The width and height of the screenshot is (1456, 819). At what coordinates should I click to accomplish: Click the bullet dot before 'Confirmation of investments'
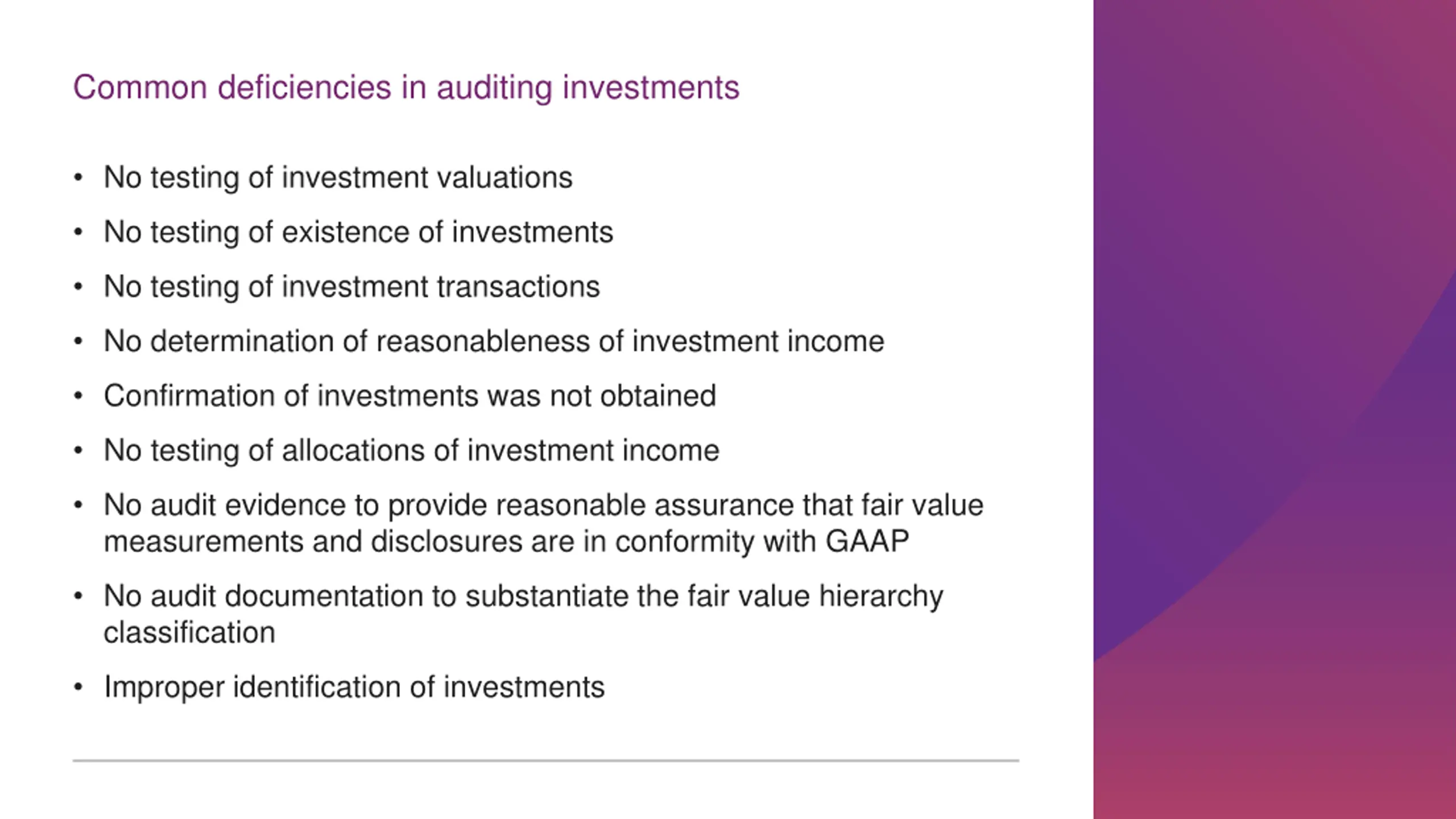(78, 396)
